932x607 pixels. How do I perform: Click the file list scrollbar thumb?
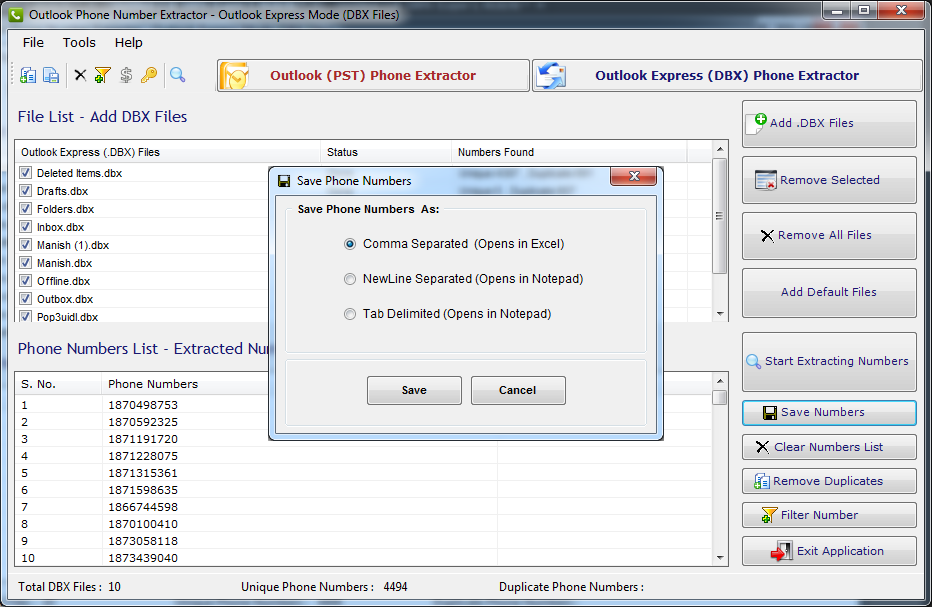pos(720,216)
